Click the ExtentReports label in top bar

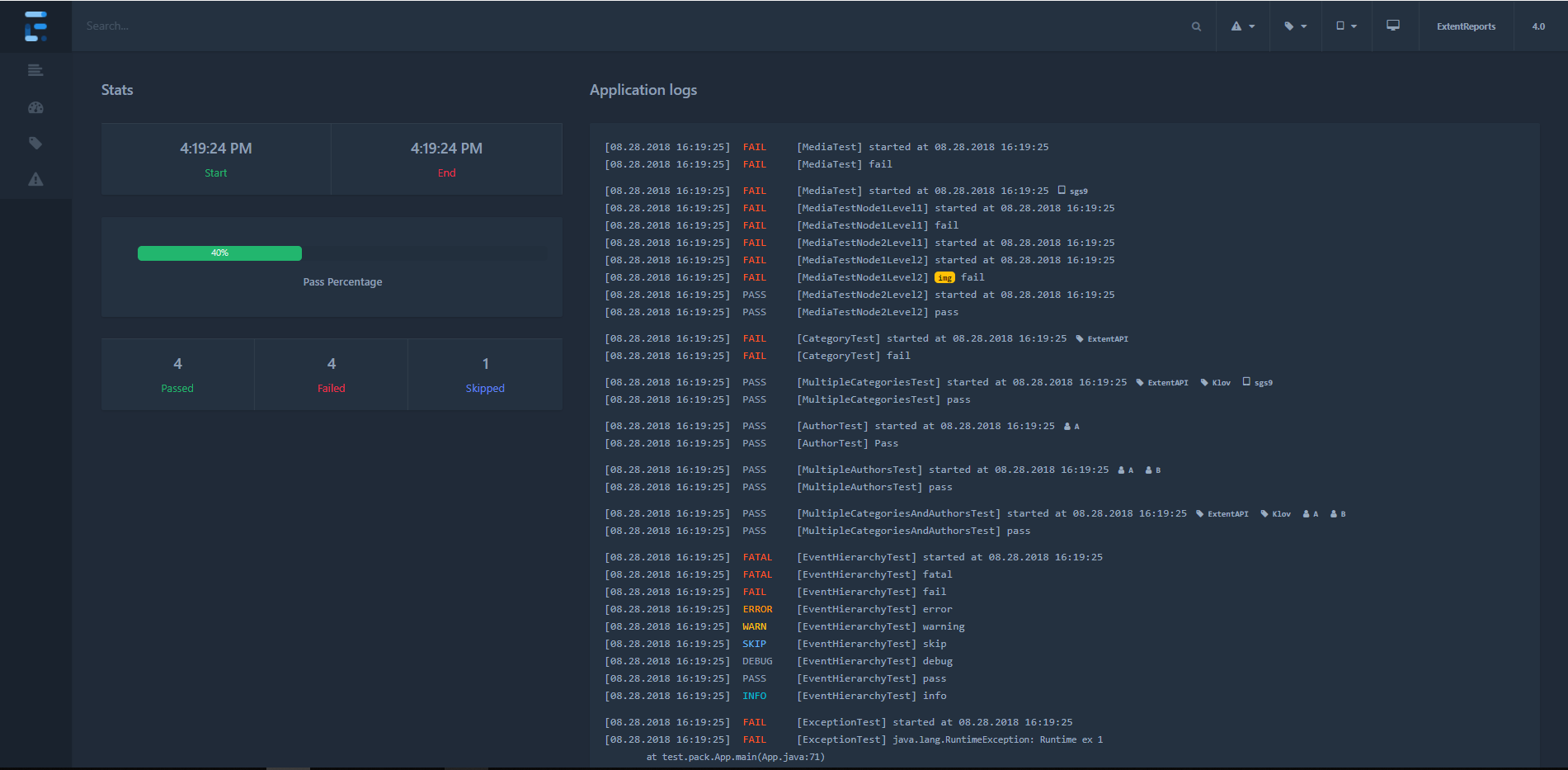coord(1466,26)
